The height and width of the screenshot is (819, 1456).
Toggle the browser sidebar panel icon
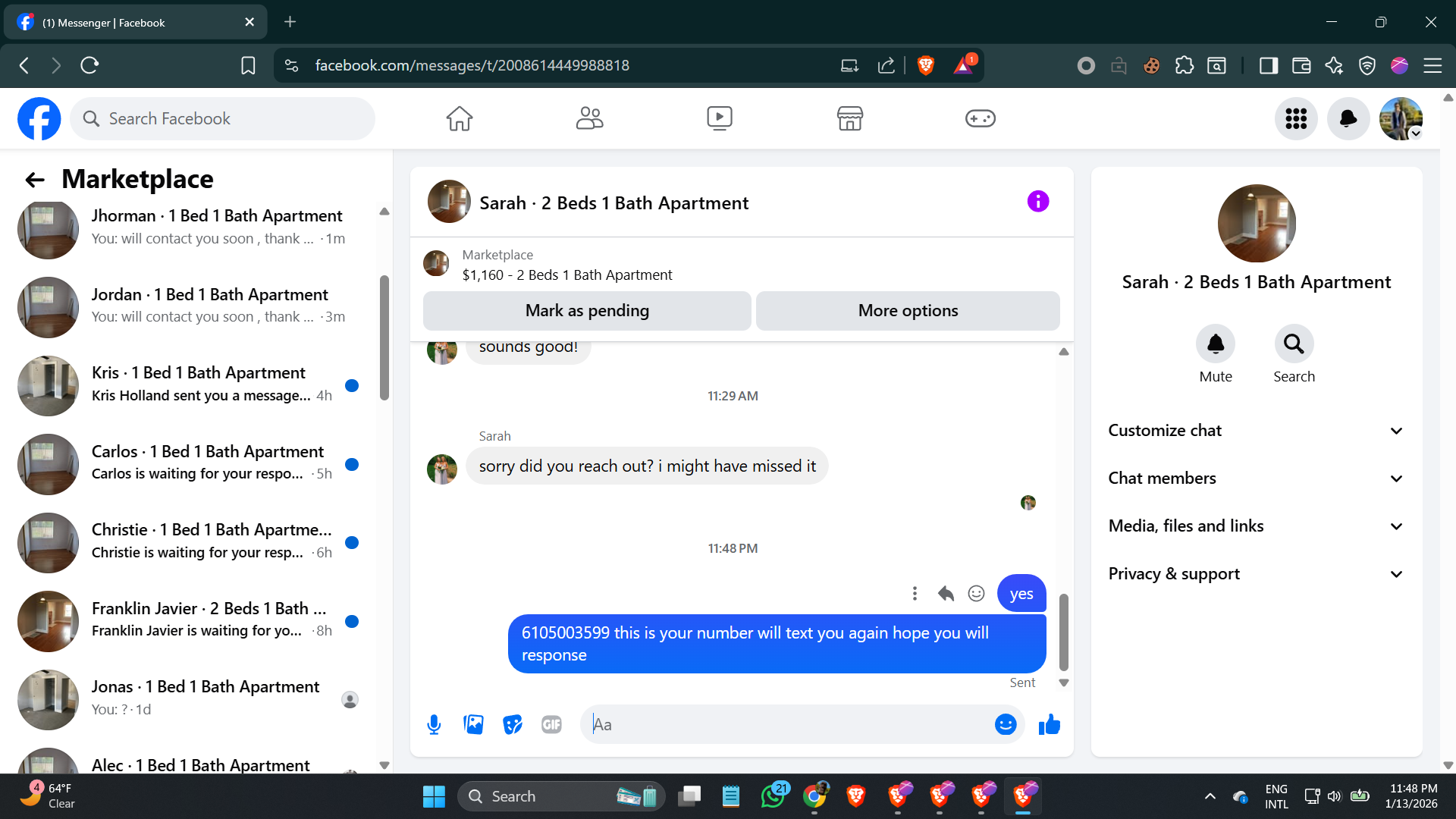(1268, 66)
